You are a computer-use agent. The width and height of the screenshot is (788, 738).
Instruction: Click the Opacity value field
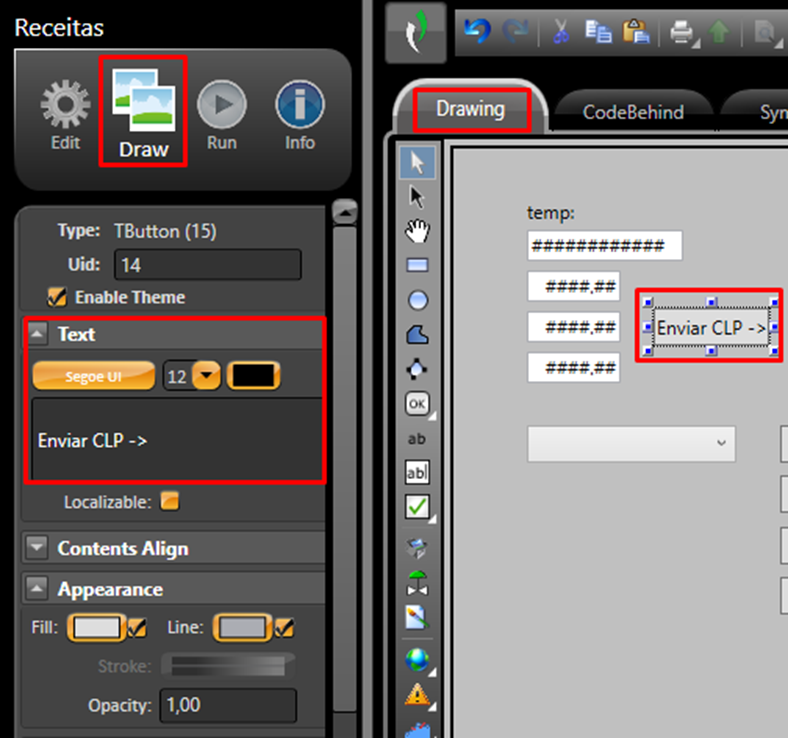[228, 705]
